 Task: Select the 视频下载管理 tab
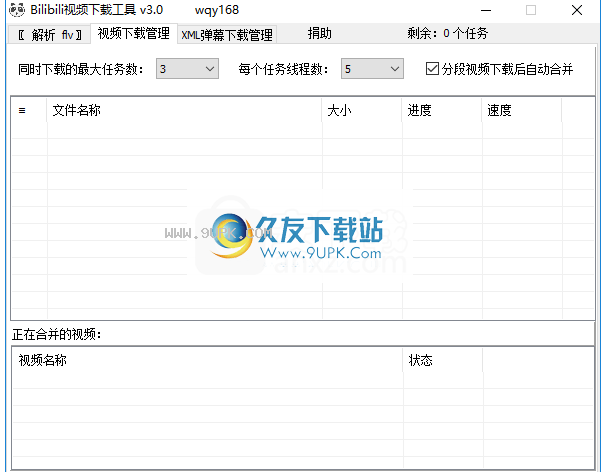pyautogui.click(x=134, y=34)
